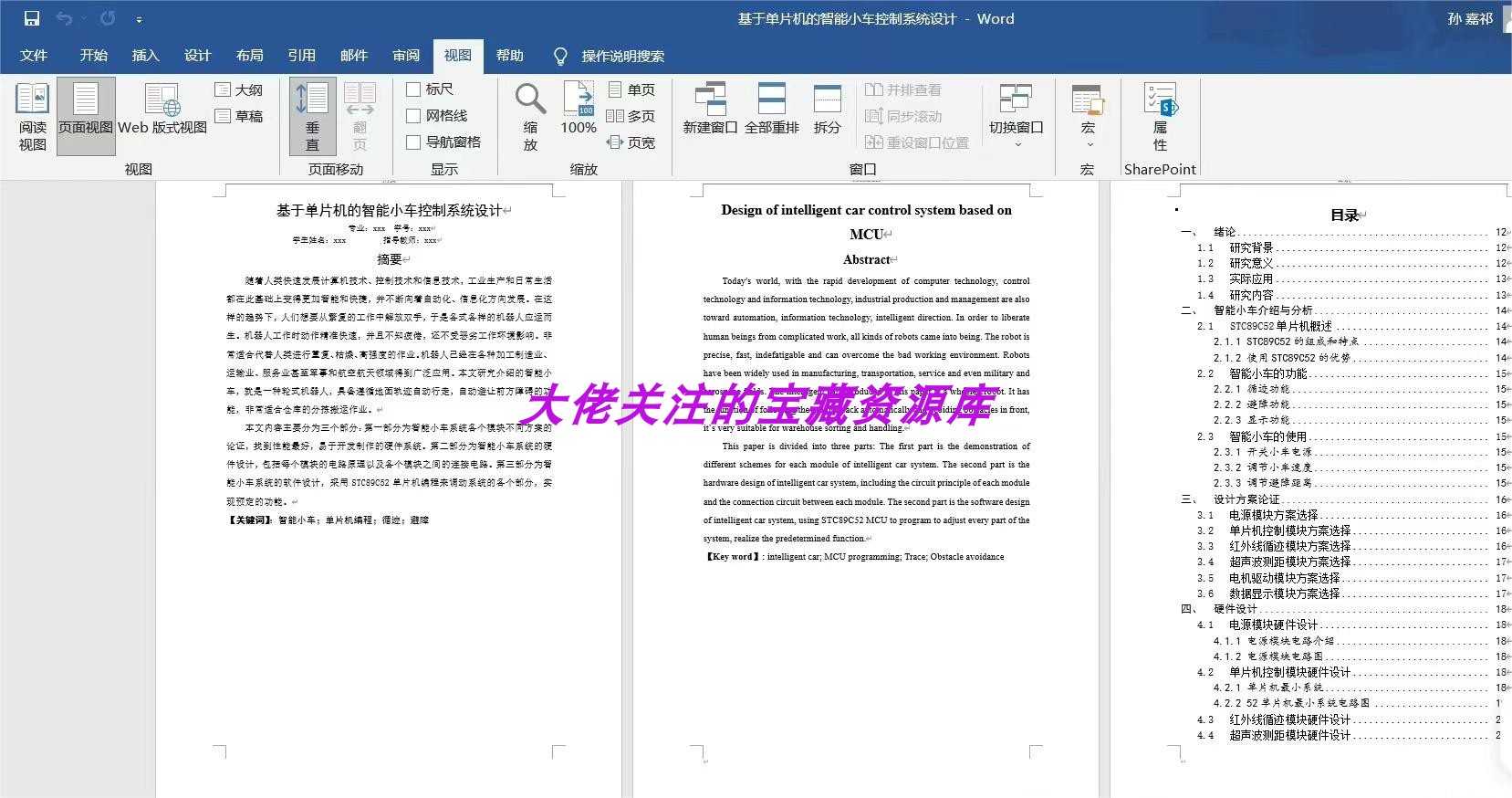This screenshot has width=1512, height=798.
Task: Click 全部重排 arrange all
Action: click(x=772, y=110)
